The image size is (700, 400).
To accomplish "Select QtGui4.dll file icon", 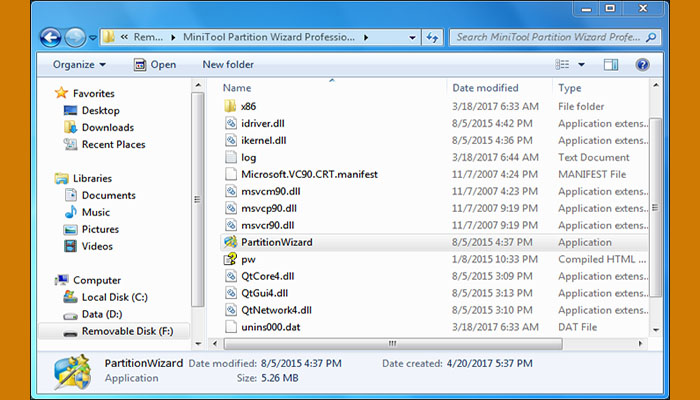I will [230, 293].
